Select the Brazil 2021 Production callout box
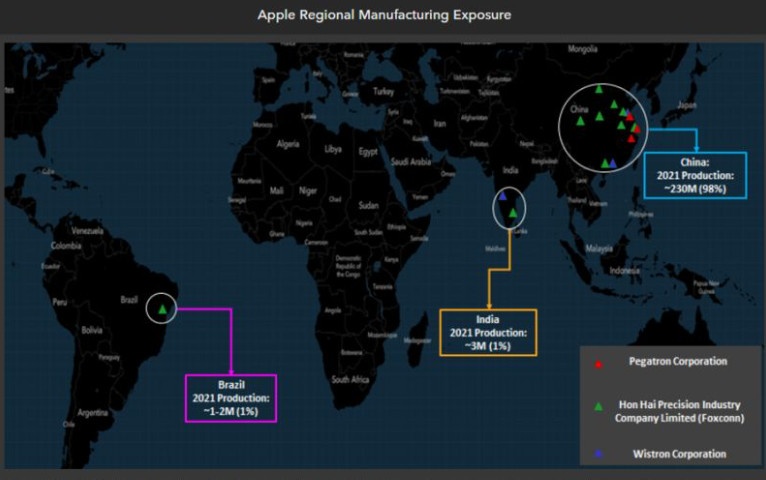 pos(231,397)
